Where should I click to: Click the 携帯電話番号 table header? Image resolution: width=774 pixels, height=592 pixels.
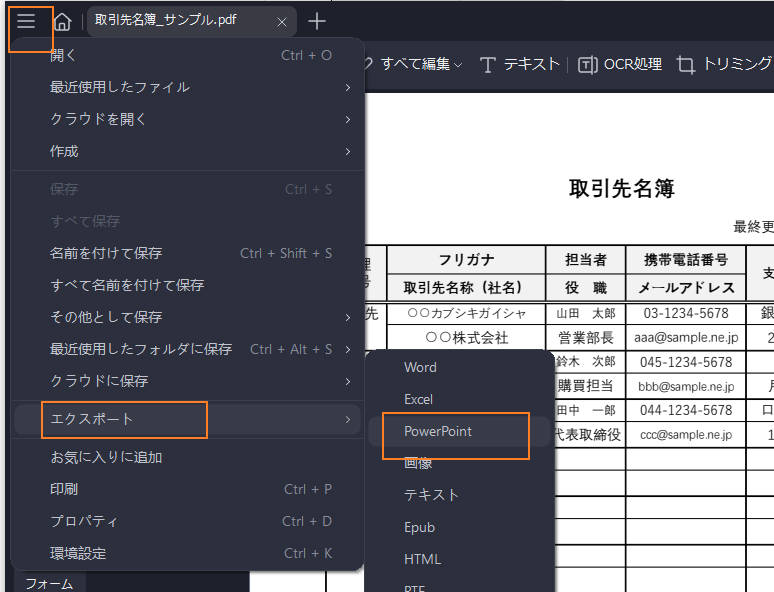[x=686, y=260]
